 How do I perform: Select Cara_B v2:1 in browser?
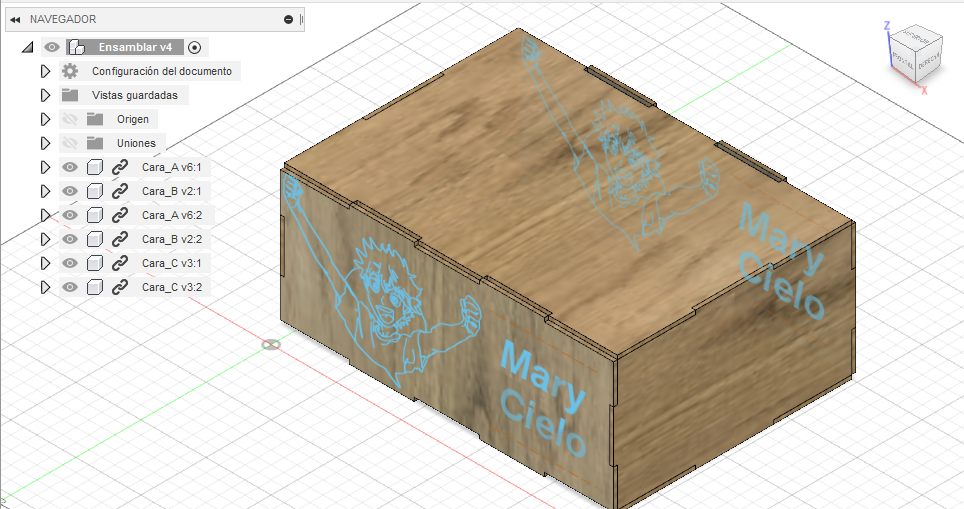coord(172,191)
